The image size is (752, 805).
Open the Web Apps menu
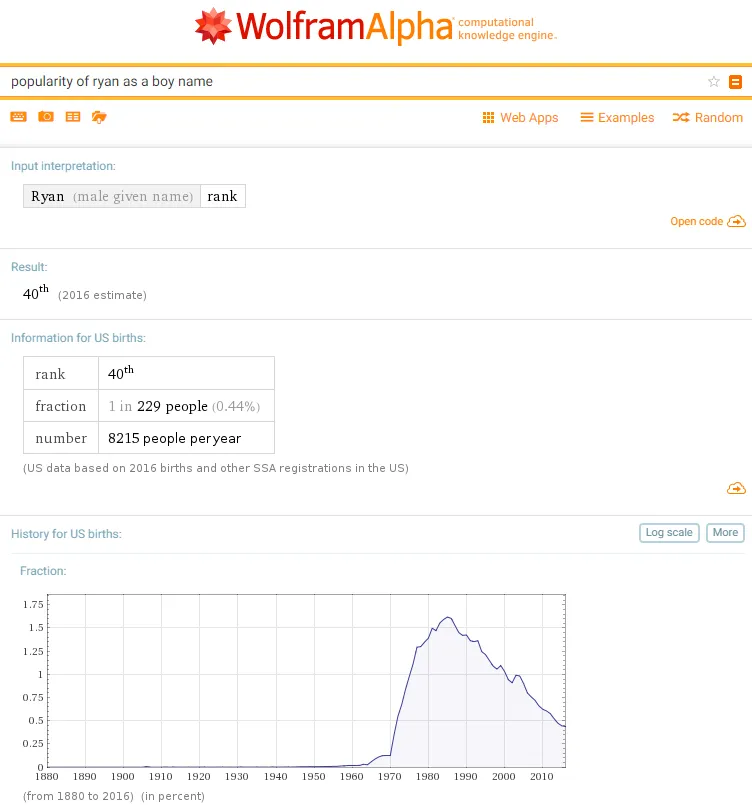click(520, 118)
